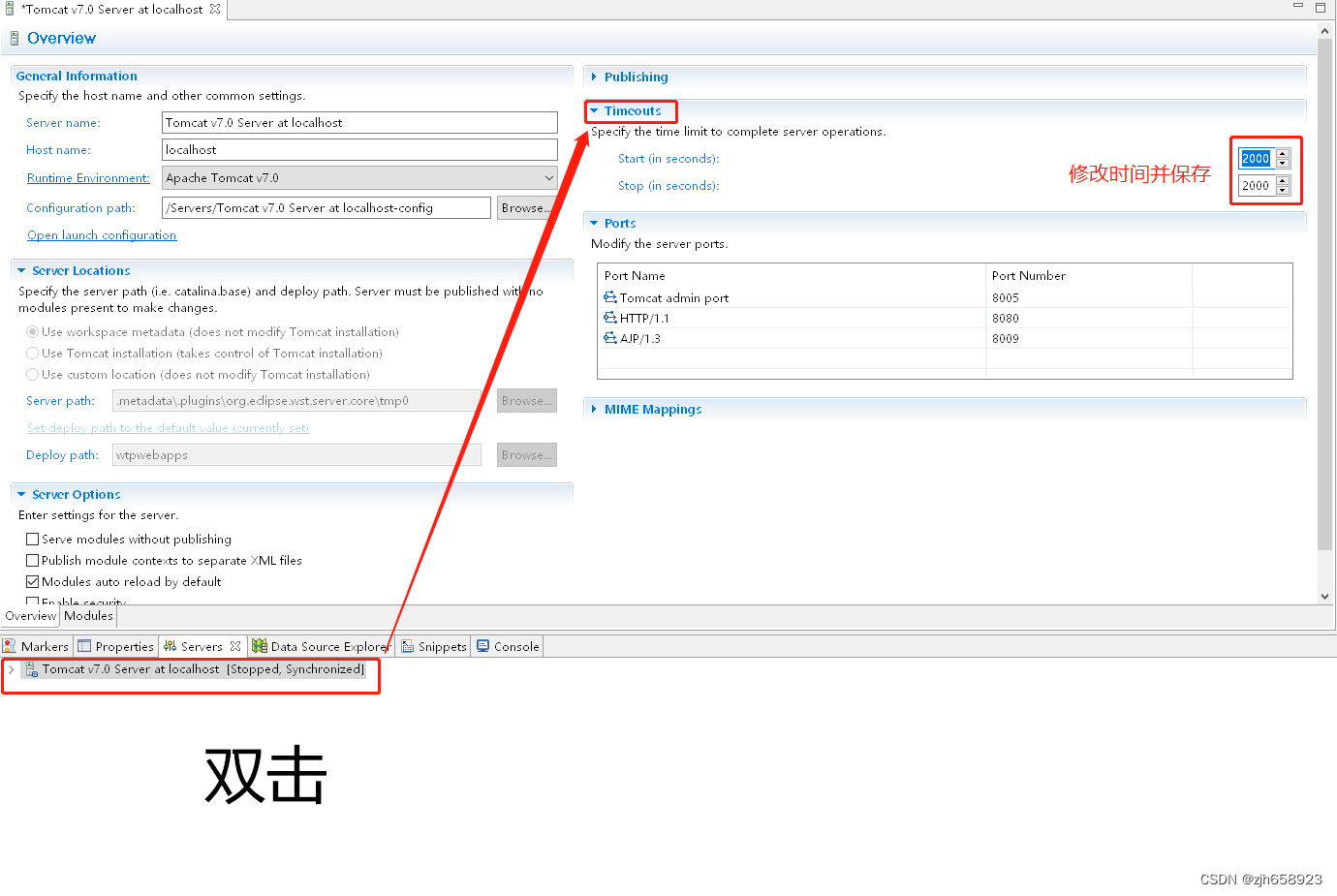Image resolution: width=1337 pixels, height=896 pixels.
Task: Click the Properties view icon
Action: click(x=84, y=646)
